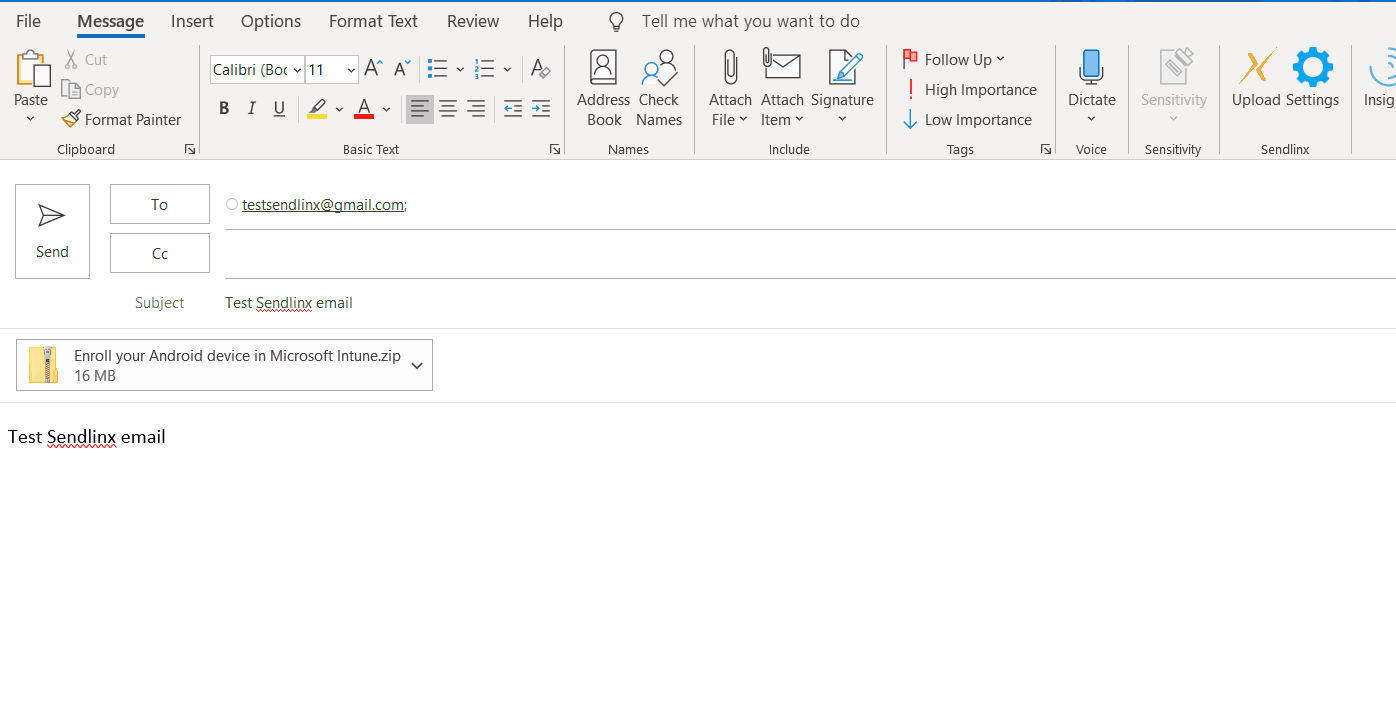The image size is (1396, 715).
Task: Toggle numbered list
Action: [x=485, y=69]
